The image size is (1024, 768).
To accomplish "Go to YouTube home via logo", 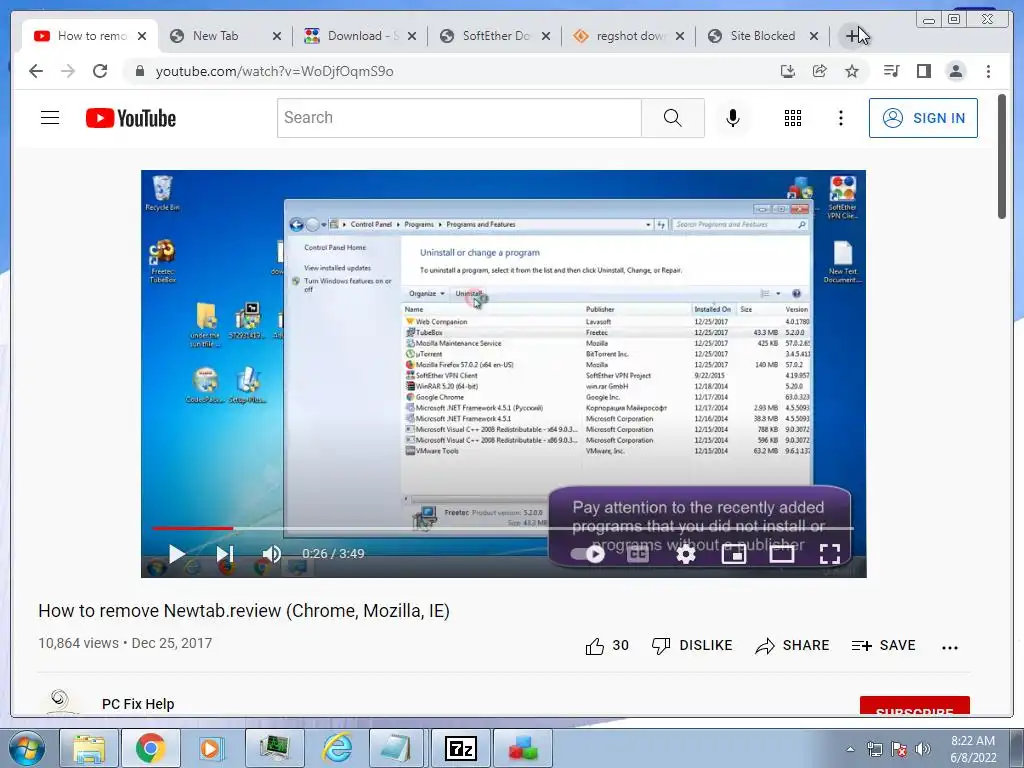I will coord(131,118).
